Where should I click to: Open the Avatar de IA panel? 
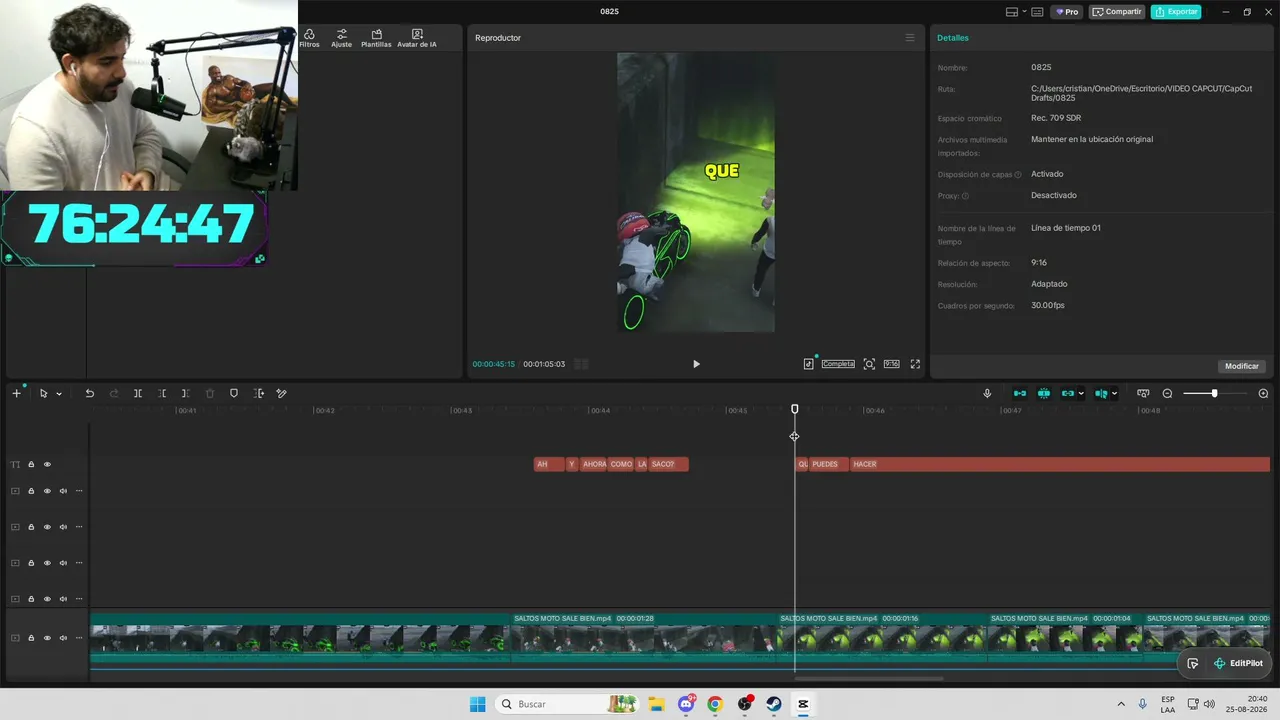(417, 39)
